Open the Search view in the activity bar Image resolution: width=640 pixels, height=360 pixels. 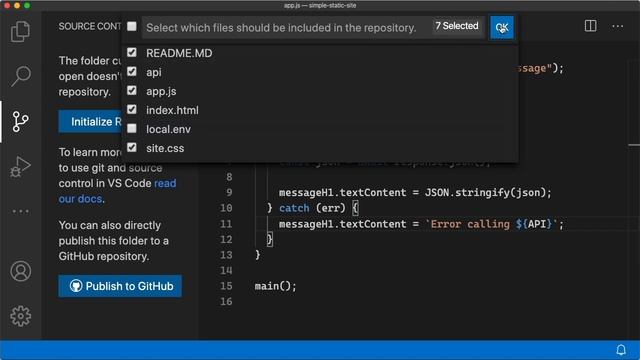coord(20,76)
